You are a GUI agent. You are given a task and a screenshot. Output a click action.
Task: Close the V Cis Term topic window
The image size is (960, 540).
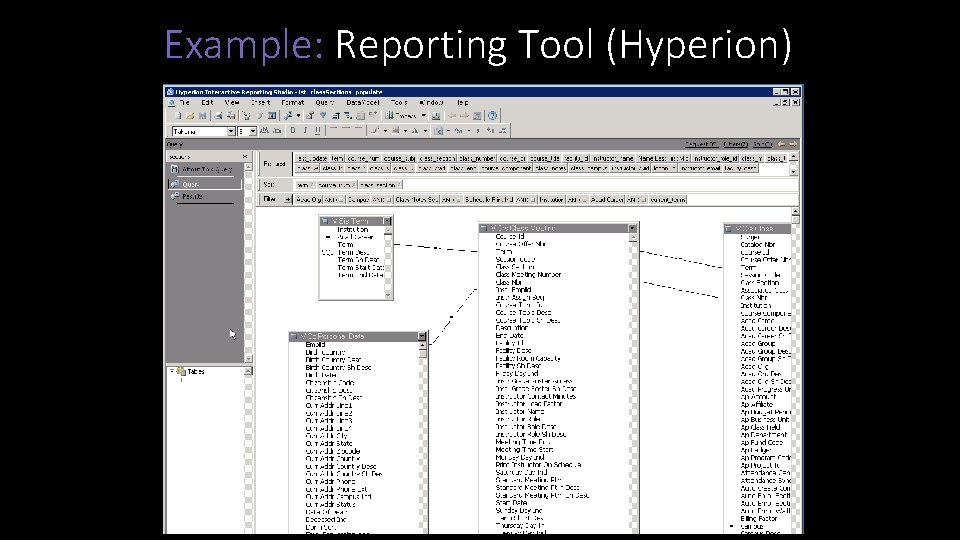click(x=387, y=220)
